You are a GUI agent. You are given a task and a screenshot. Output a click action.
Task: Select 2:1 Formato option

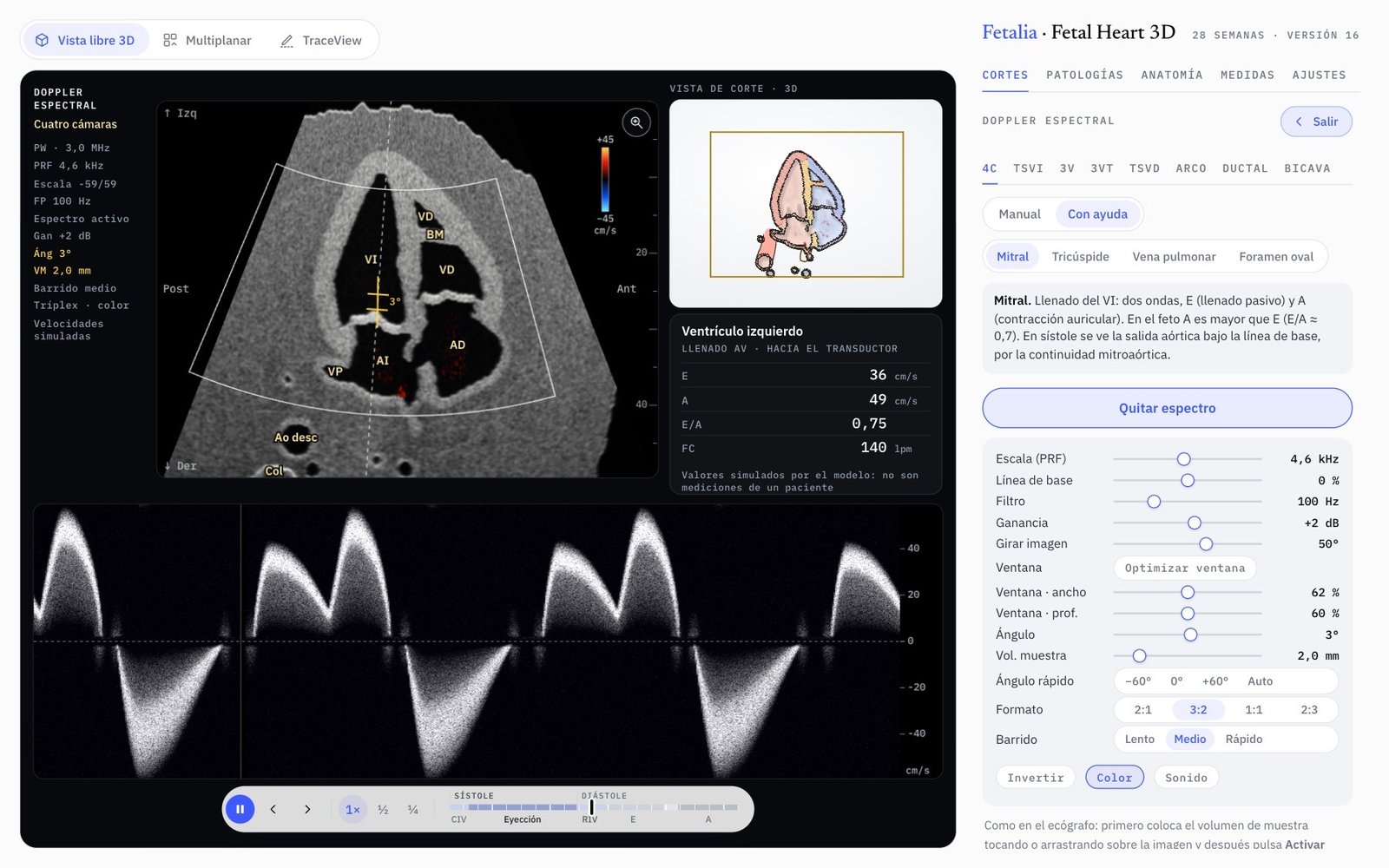pos(1142,710)
